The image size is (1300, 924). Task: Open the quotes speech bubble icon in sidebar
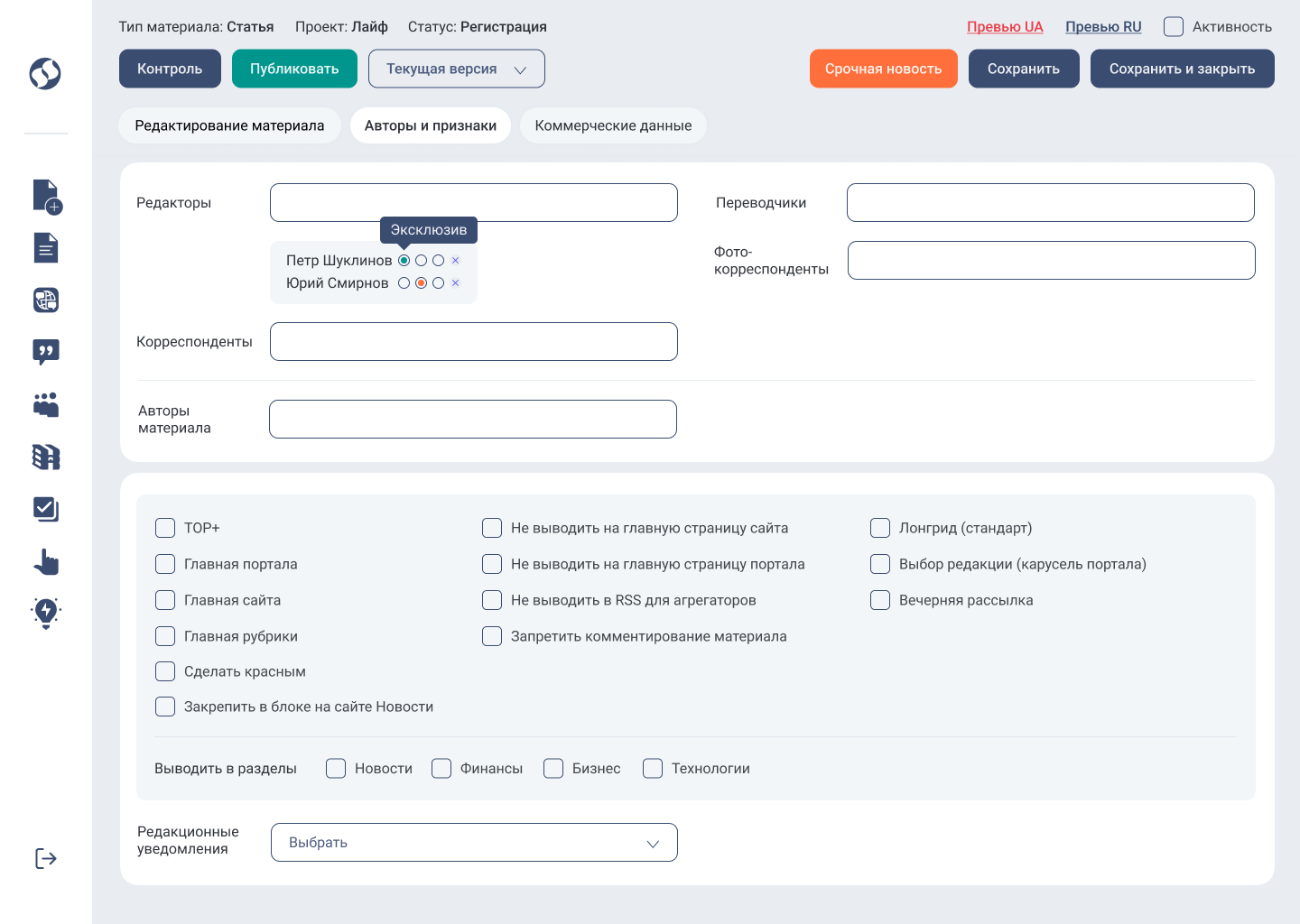pyautogui.click(x=46, y=352)
